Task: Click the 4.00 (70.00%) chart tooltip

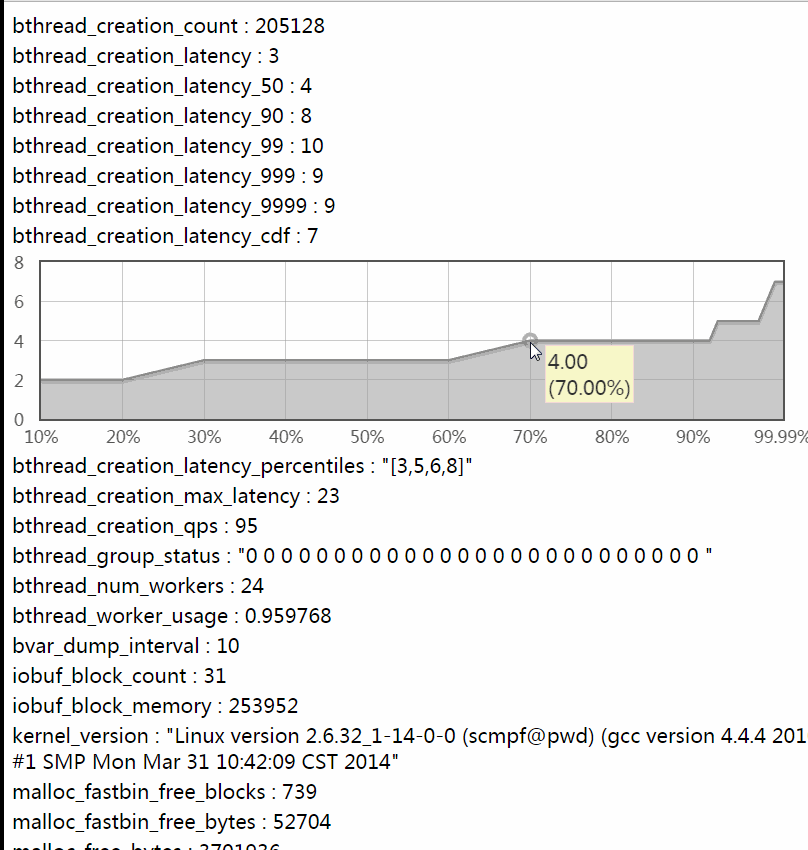Action: pos(589,374)
